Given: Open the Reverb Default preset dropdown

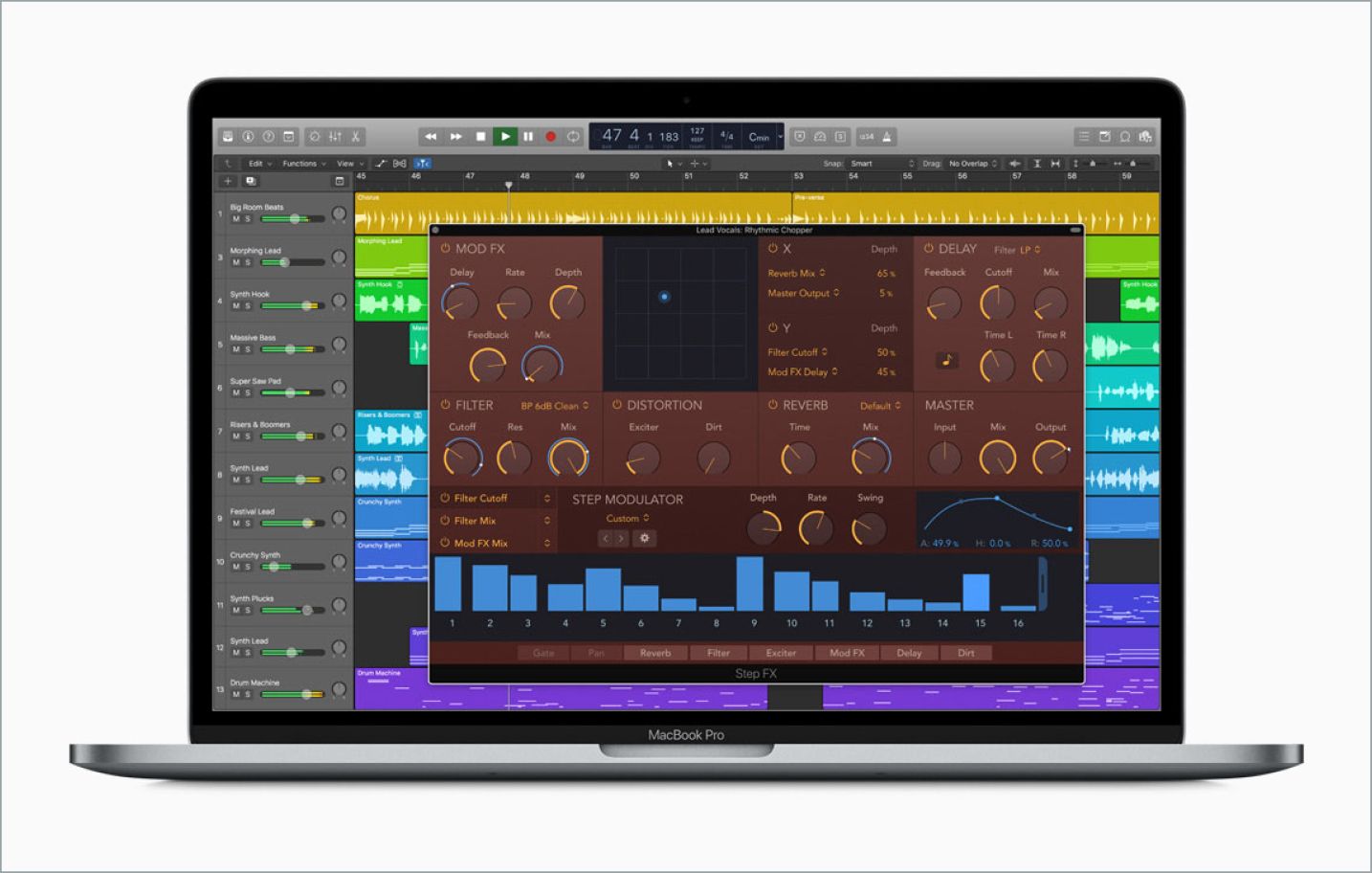Looking at the screenshot, I should point(879,406).
